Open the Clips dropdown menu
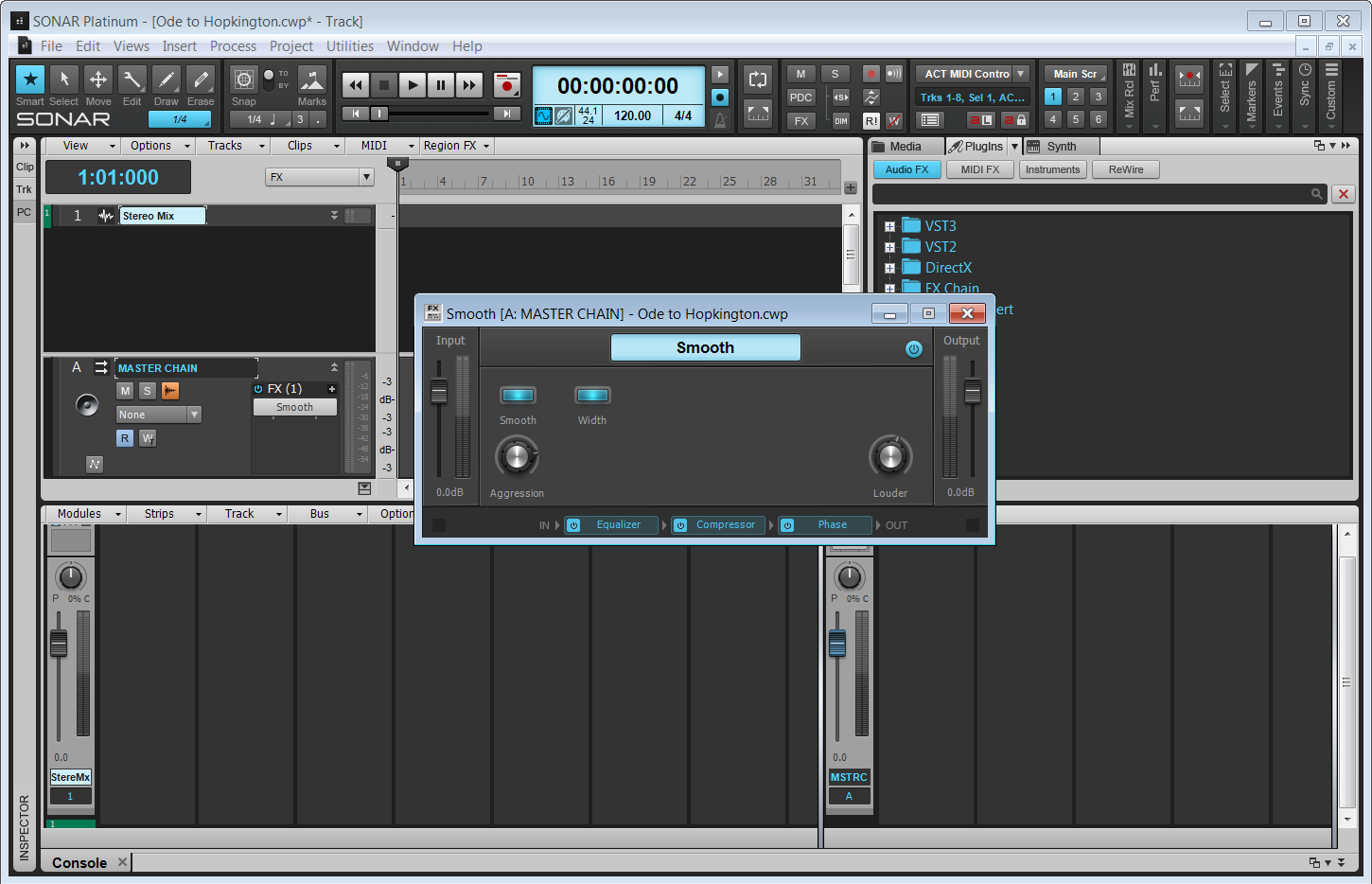 tap(308, 146)
